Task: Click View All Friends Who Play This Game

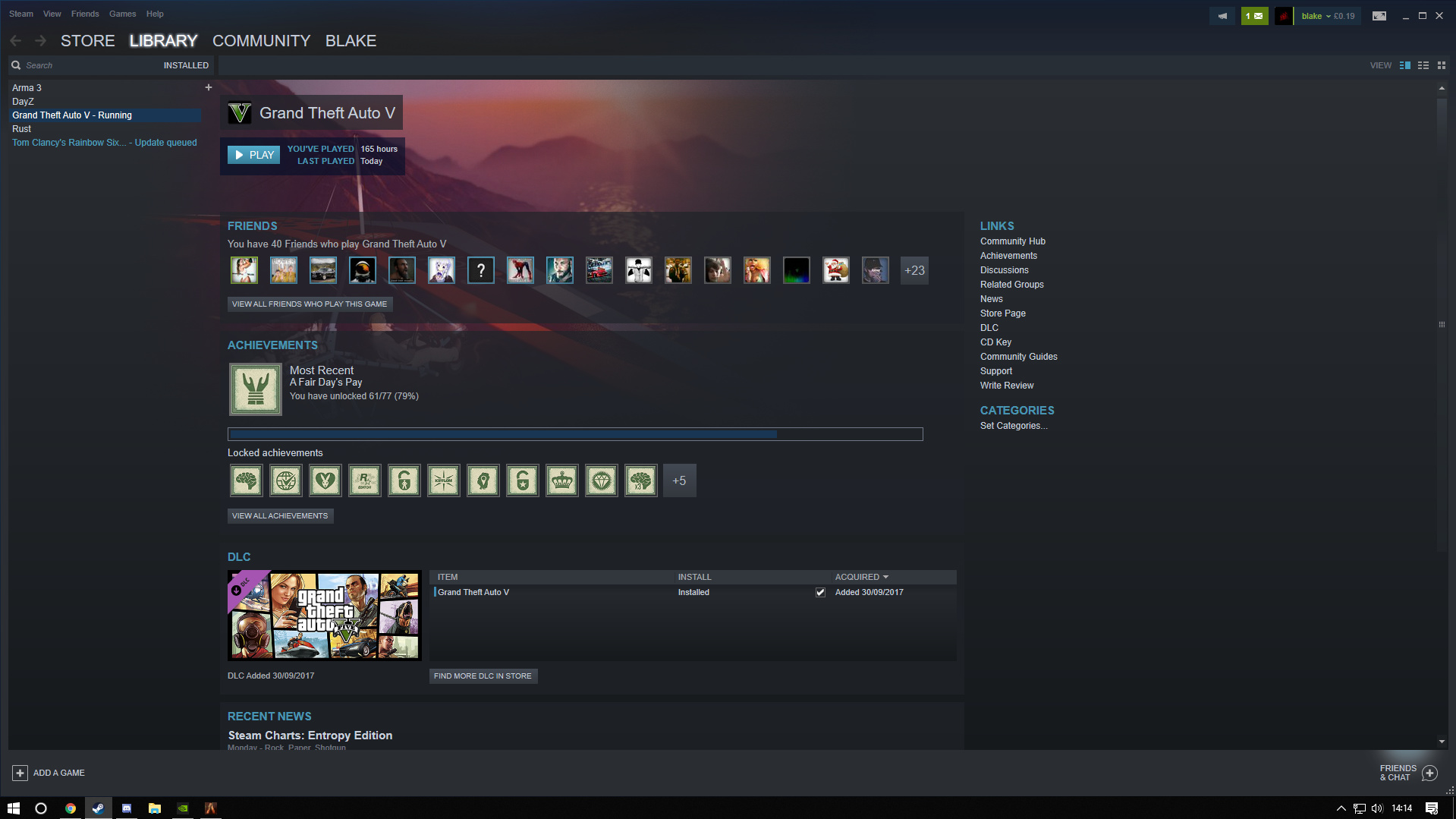Action: [310, 304]
